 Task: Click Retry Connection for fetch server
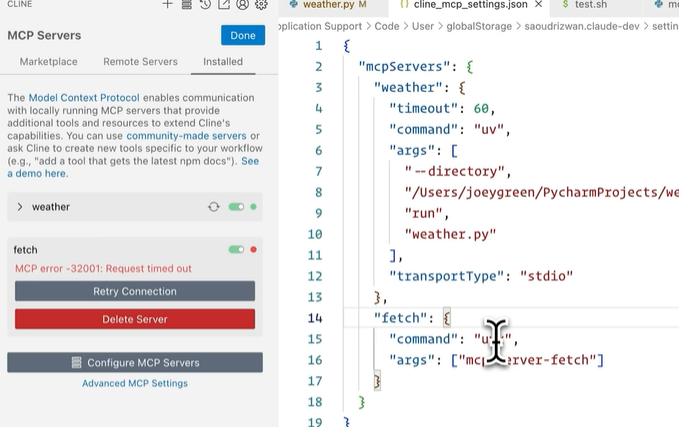[x=135, y=291]
